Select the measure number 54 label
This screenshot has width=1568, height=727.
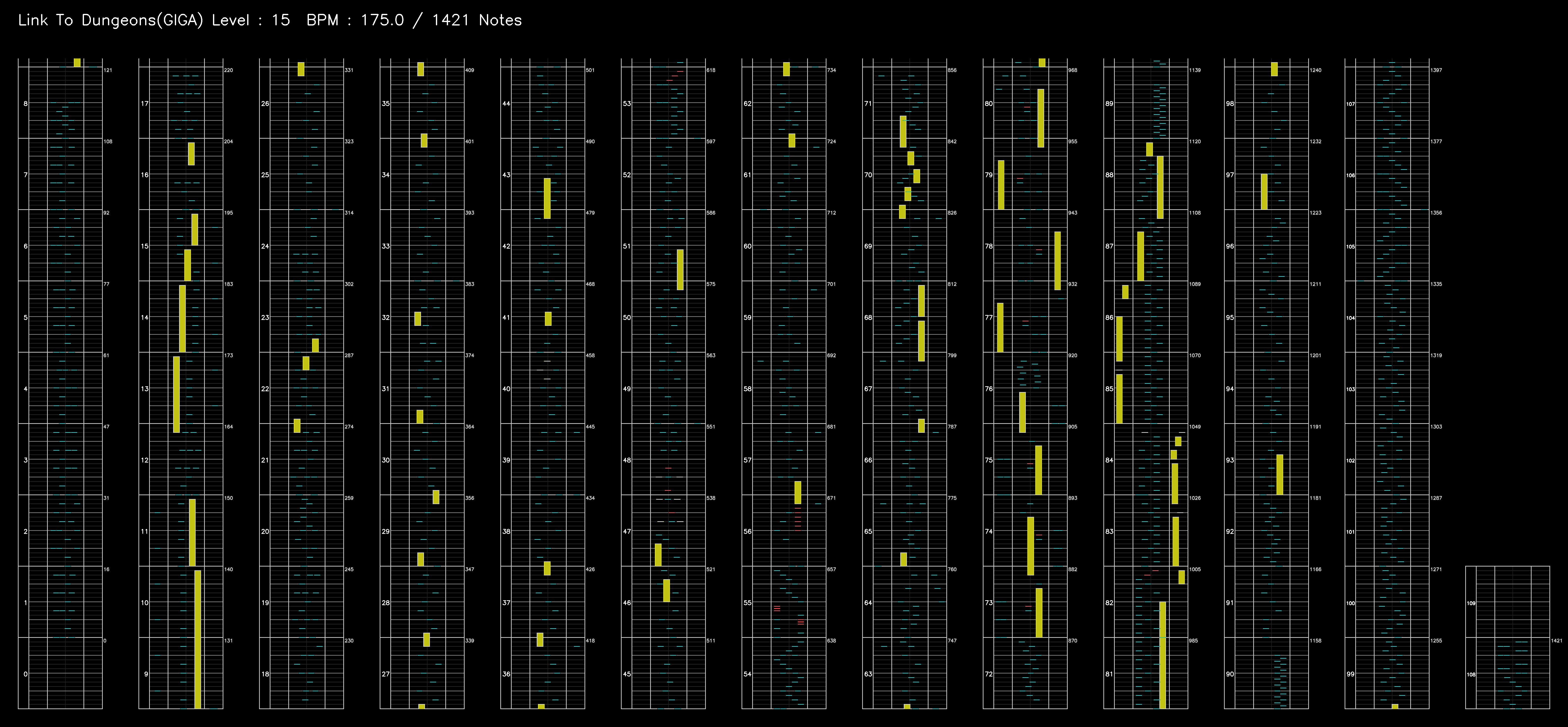(747, 674)
